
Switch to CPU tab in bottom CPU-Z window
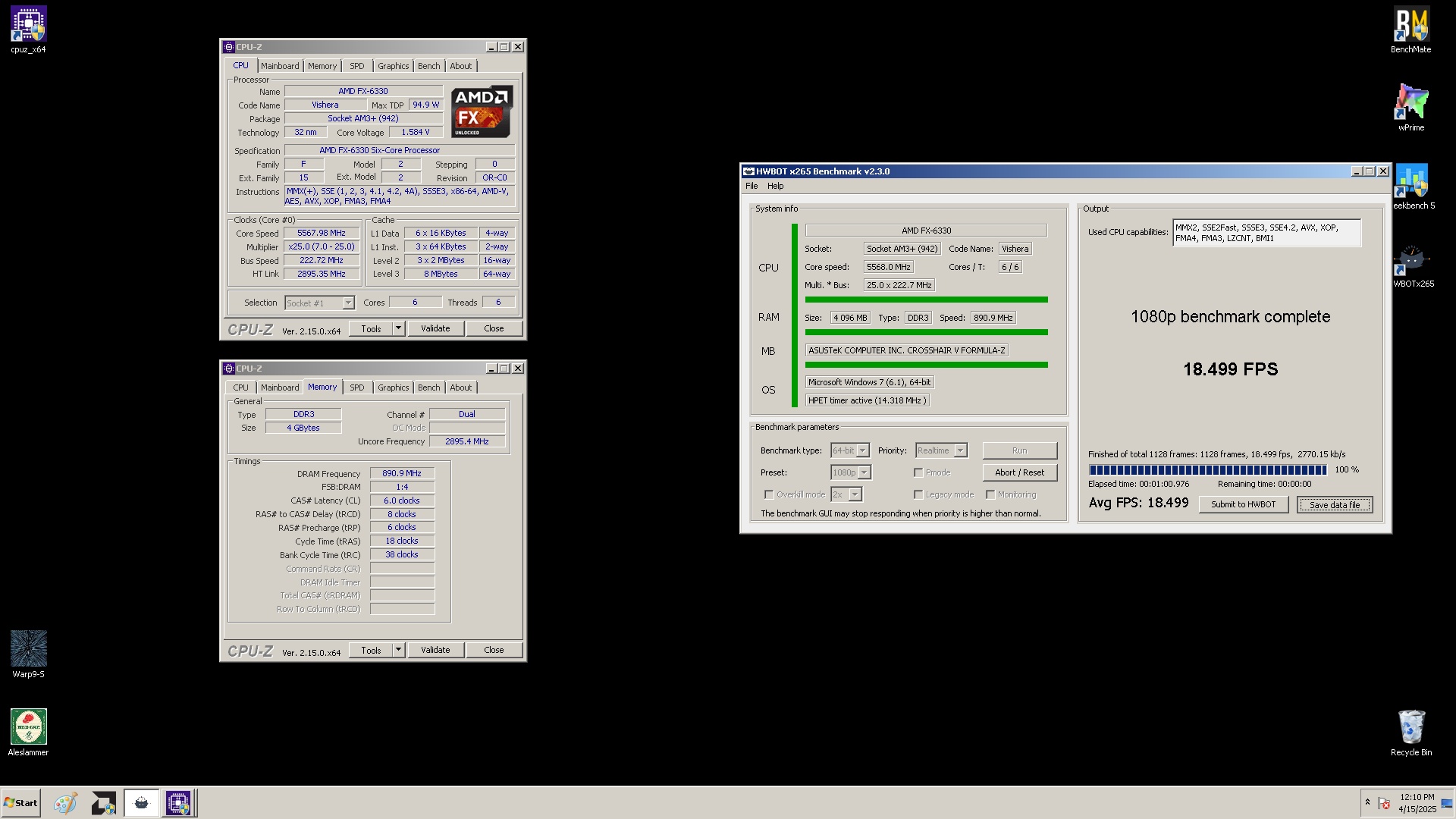click(x=240, y=388)
